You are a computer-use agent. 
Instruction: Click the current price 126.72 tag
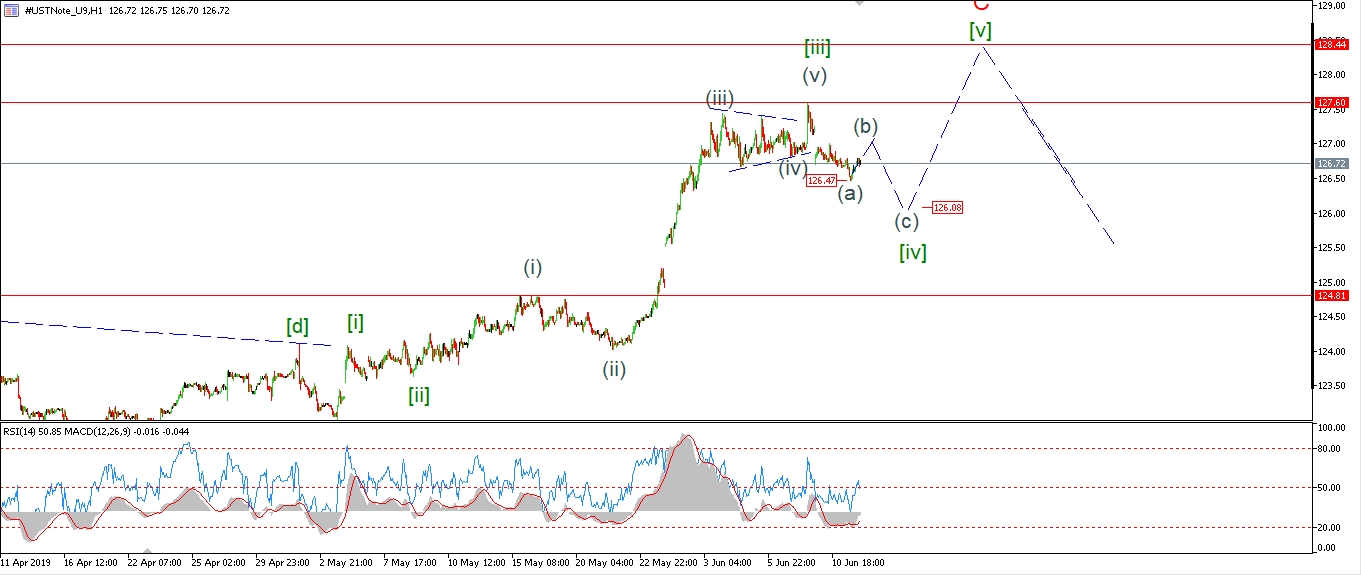pyautogui.click(x=1333, y=163)
